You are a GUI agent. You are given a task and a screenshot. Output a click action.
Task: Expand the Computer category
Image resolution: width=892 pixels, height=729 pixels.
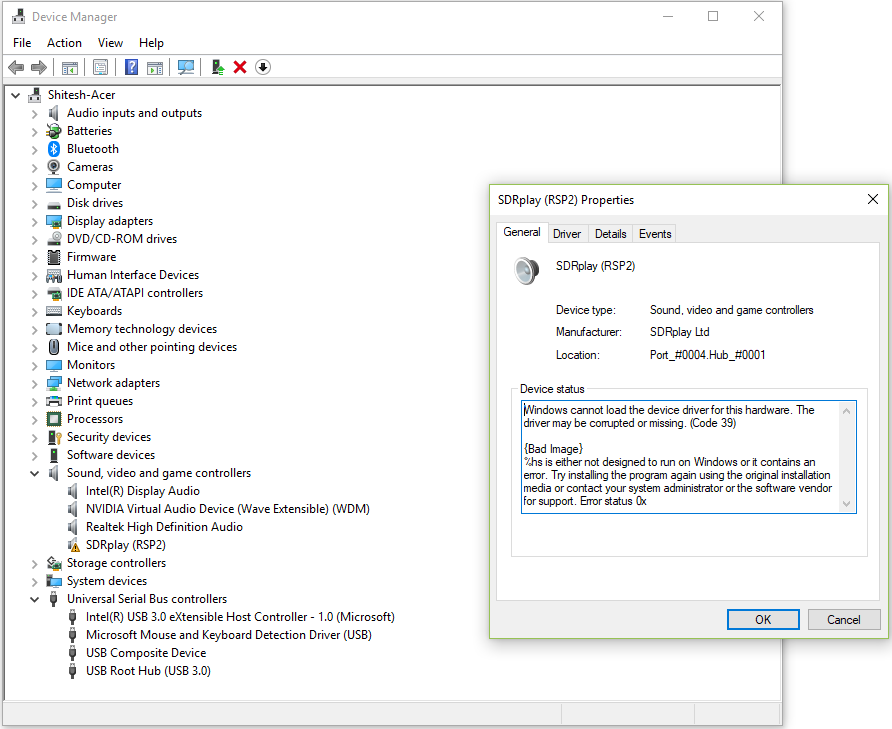pos(35,186)
